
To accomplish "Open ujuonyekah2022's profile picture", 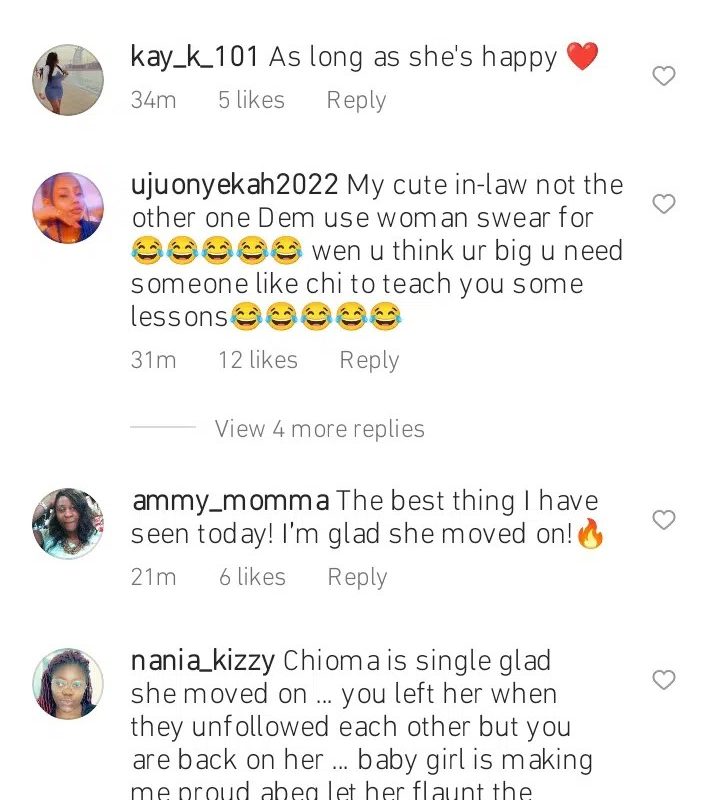I will tap(68, 207).
